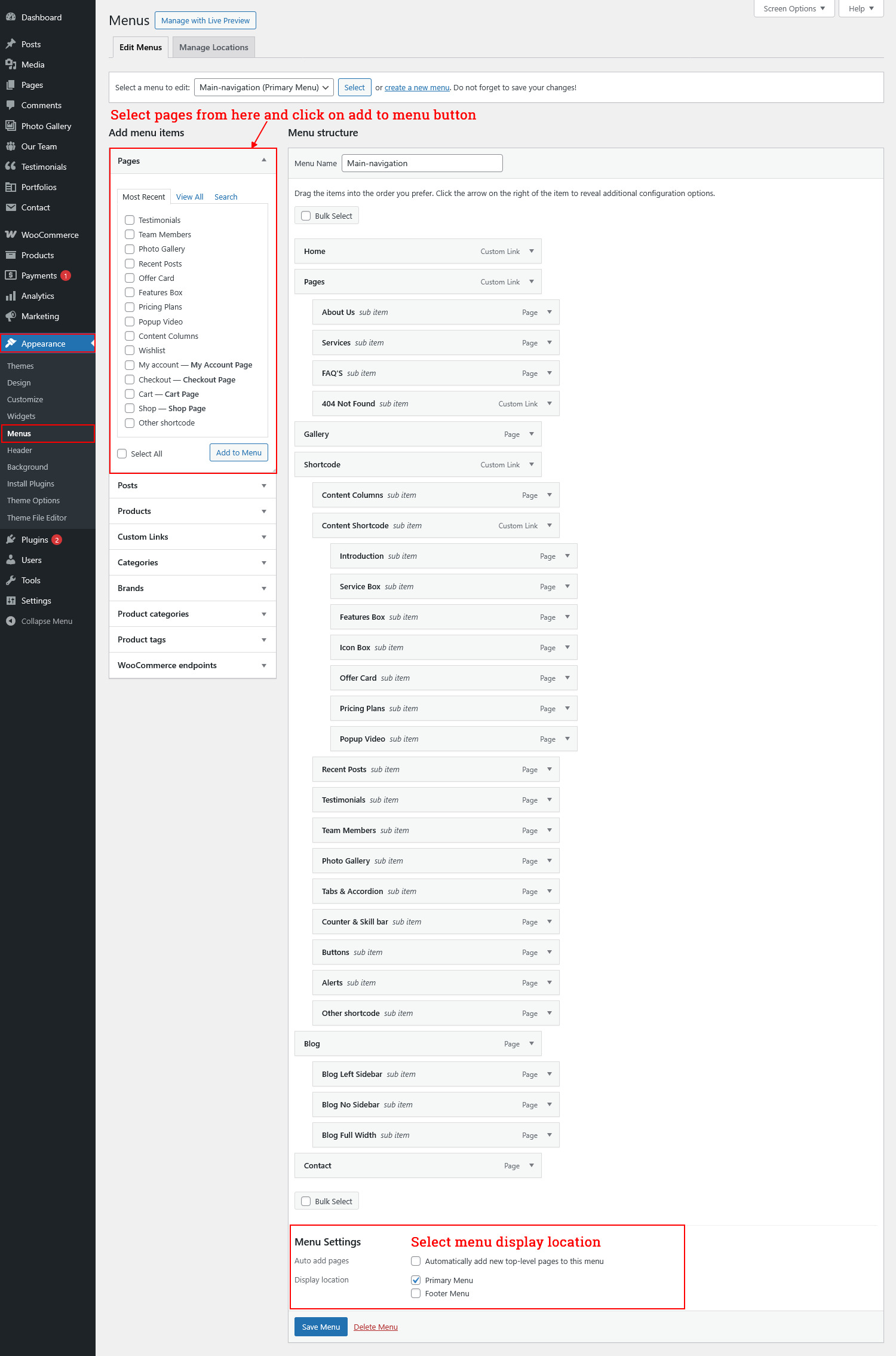Open Posts via the pushpin icon
The height and width of the screenshot is (1356, 896).
(11, 44)
